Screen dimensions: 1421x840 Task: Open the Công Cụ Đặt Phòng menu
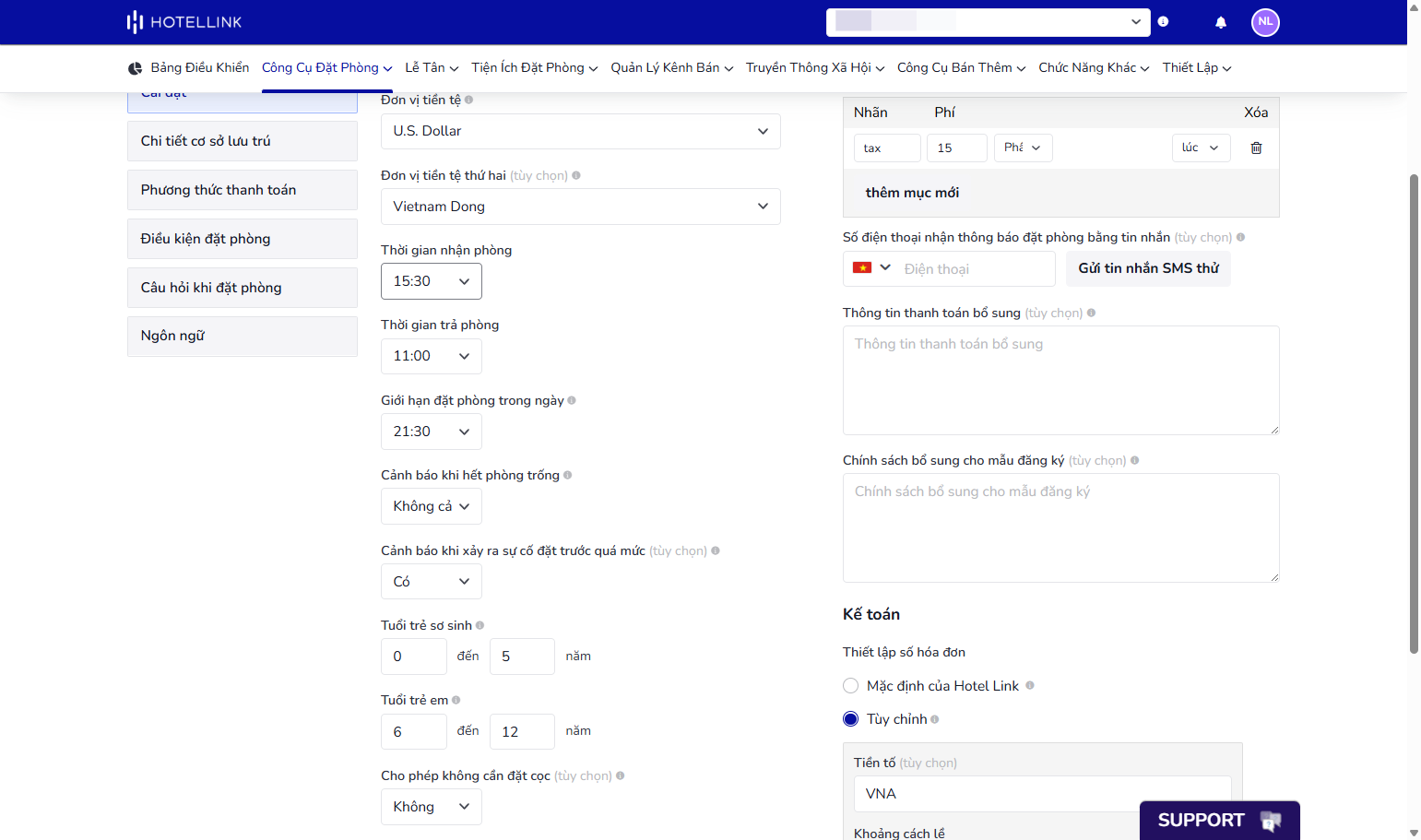(x=327, y=68)
